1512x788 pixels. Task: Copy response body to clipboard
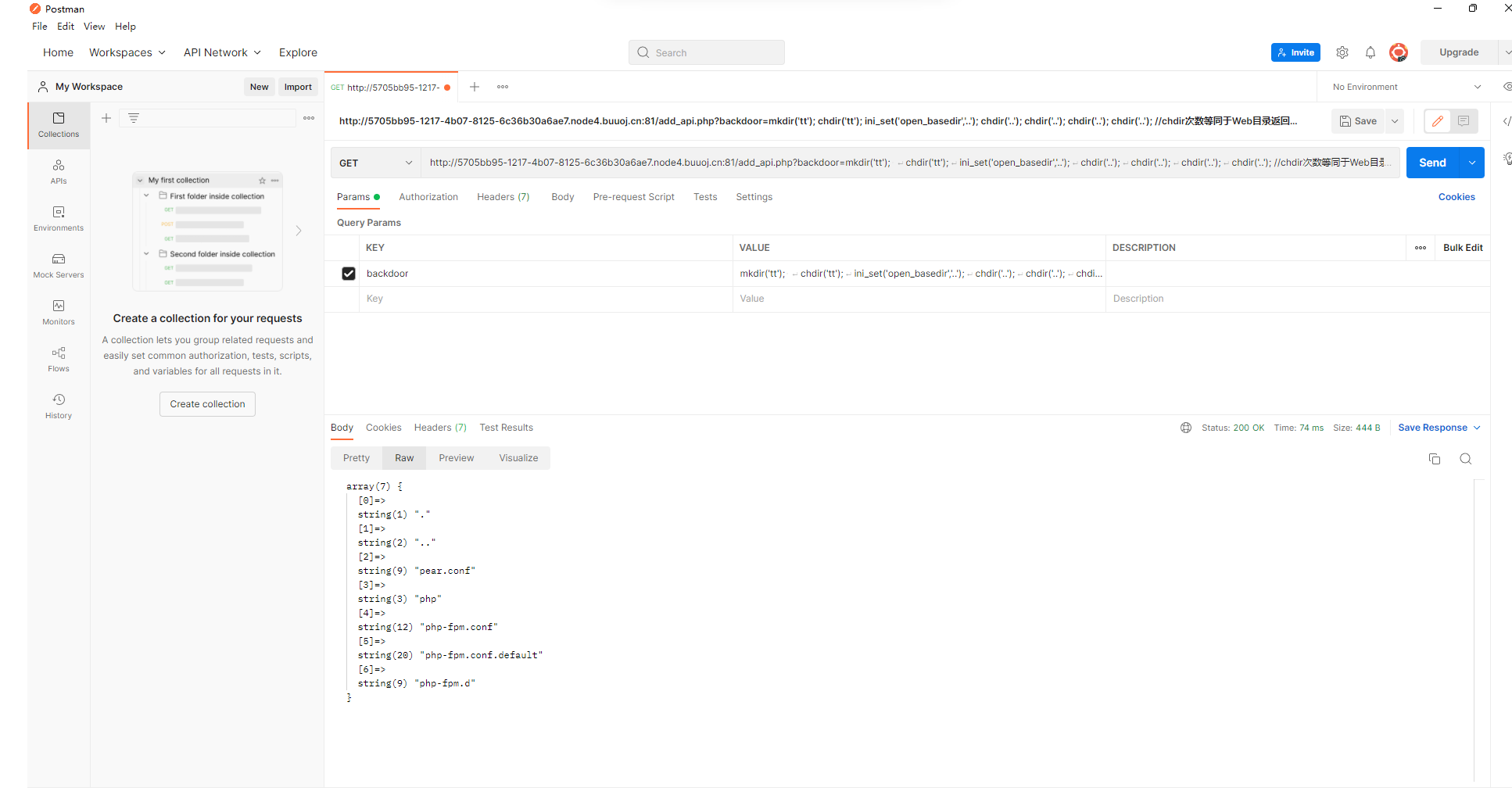(1435, 459)
